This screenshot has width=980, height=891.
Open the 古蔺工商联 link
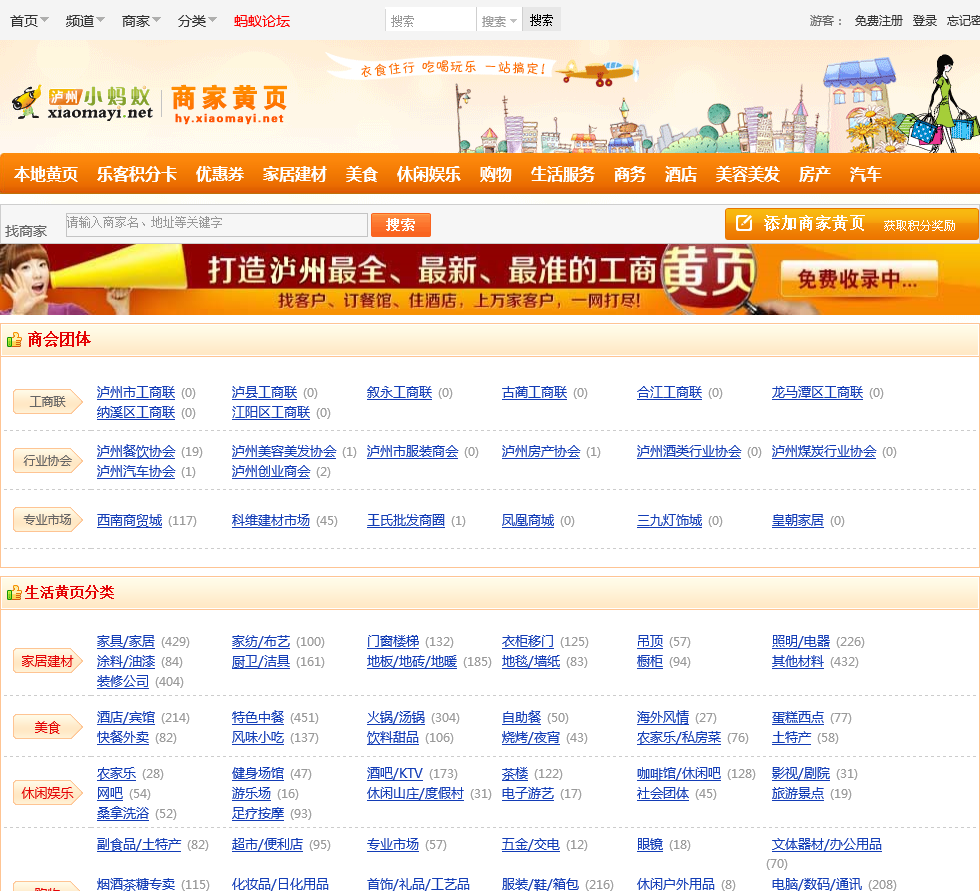coord(534,392)
